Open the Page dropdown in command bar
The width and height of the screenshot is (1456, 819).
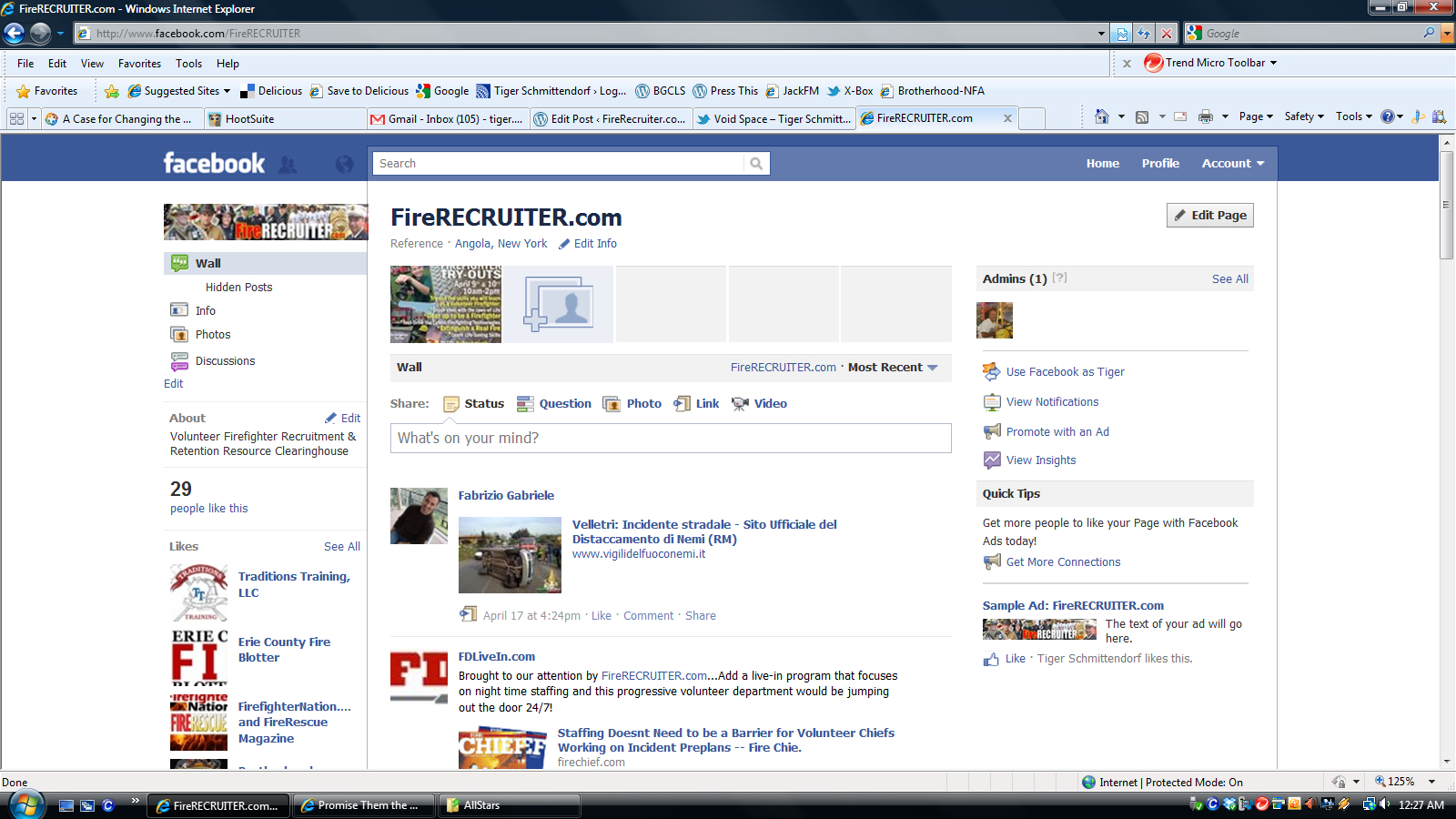pos(1256,116)
